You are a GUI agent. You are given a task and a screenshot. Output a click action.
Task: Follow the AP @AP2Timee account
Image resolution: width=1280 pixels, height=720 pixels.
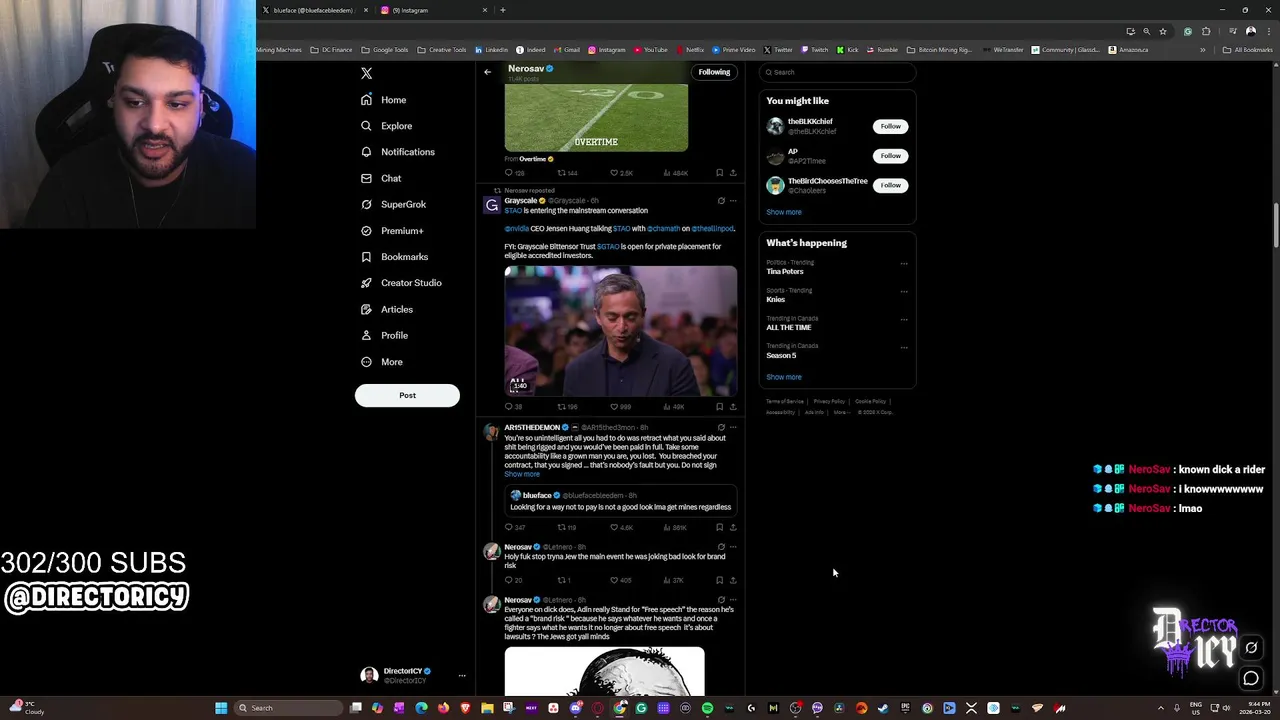pyautogui.click(x=891, y=155)
